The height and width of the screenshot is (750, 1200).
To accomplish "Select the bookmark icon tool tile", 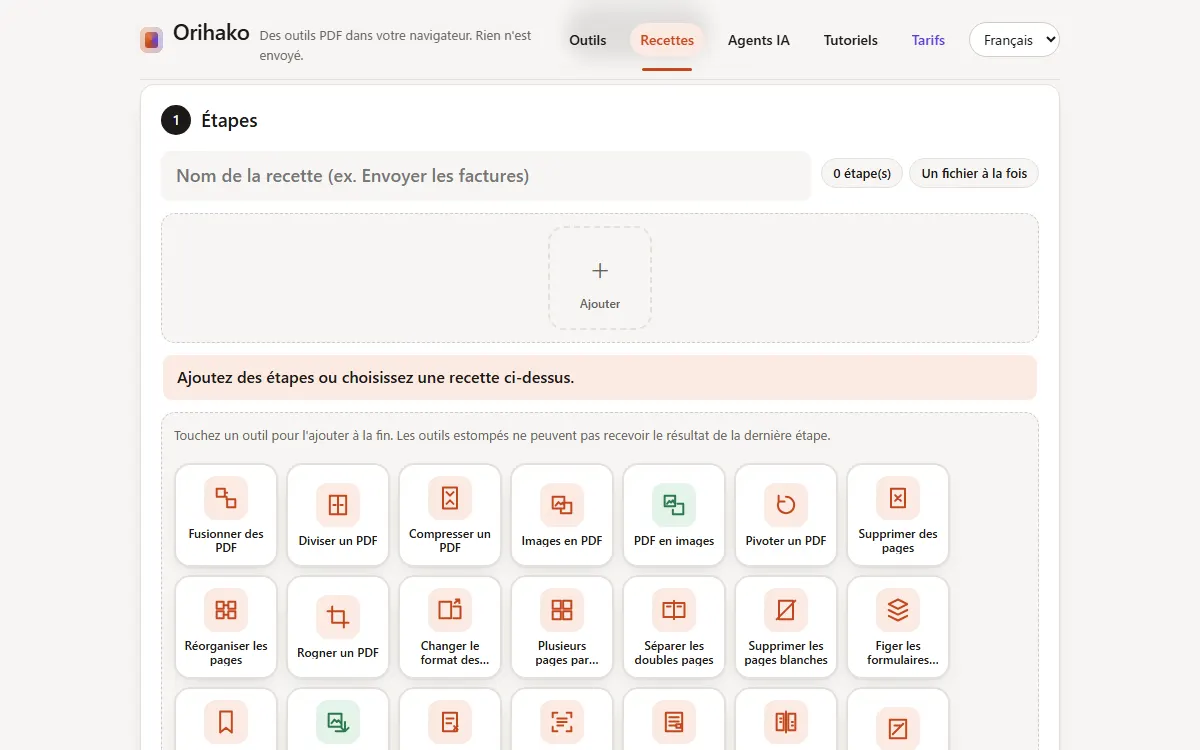I will point(226,720).
